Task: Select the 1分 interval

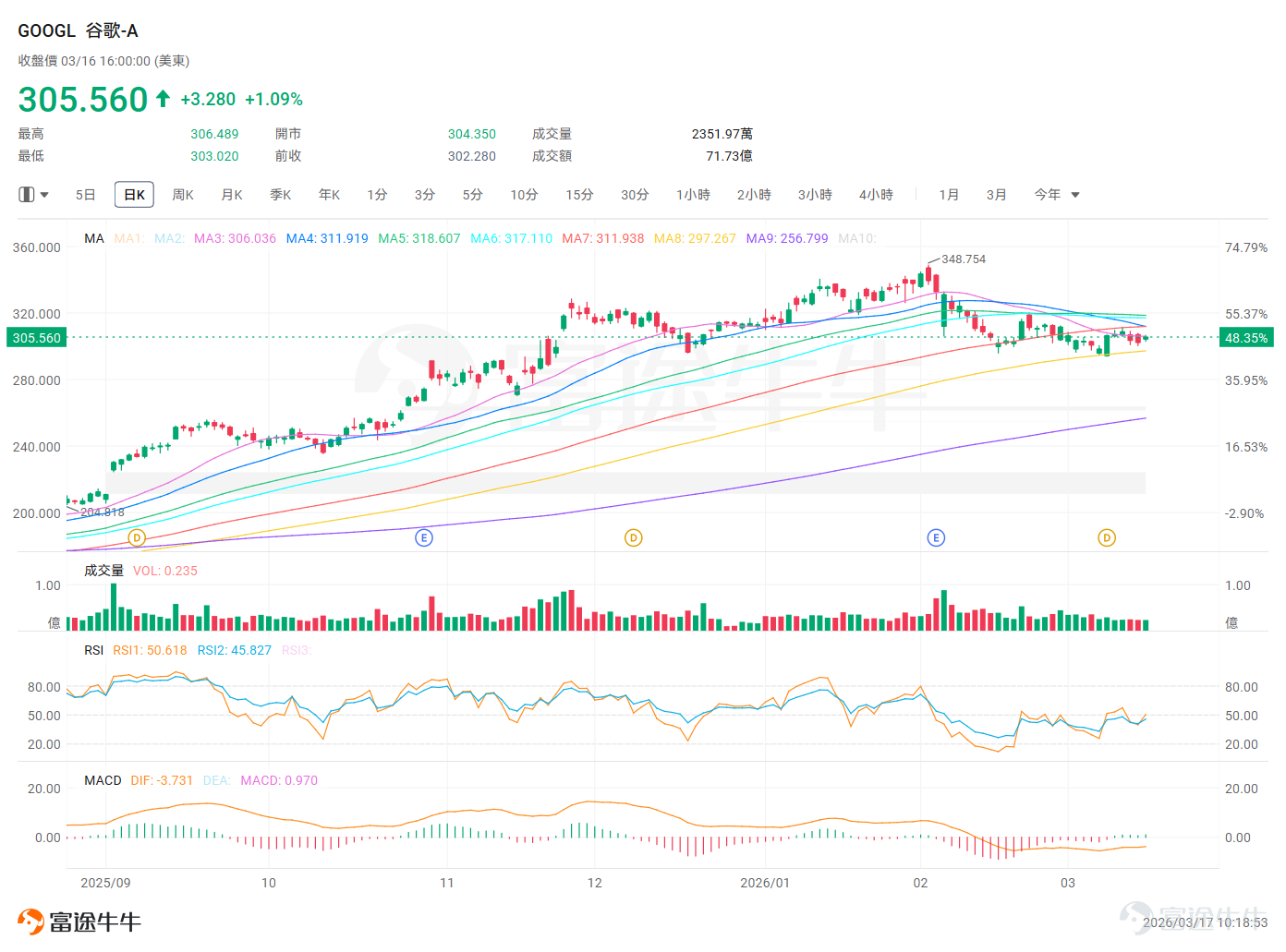Action: click(377, 195)
